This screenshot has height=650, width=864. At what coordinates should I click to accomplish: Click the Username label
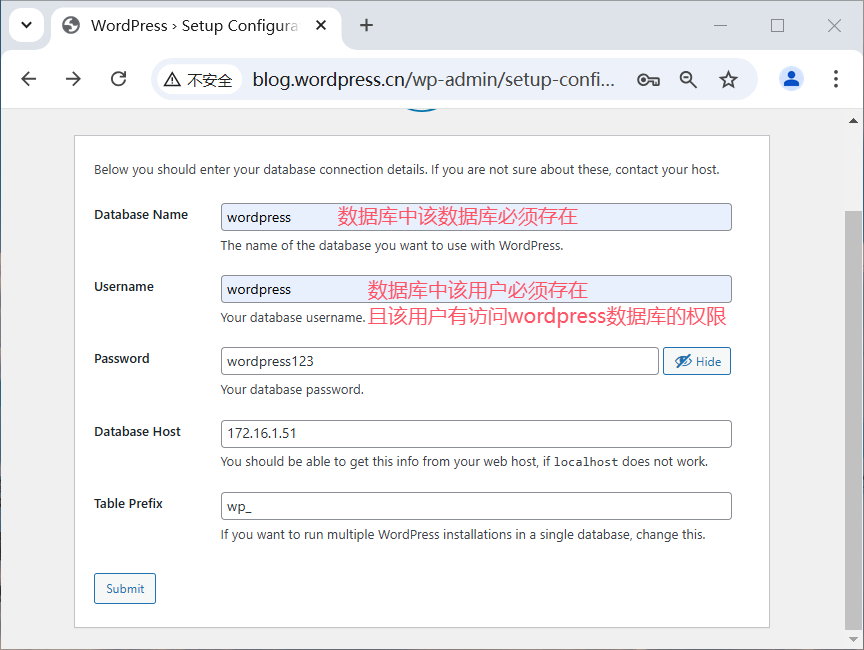click(x=124, y=286)
